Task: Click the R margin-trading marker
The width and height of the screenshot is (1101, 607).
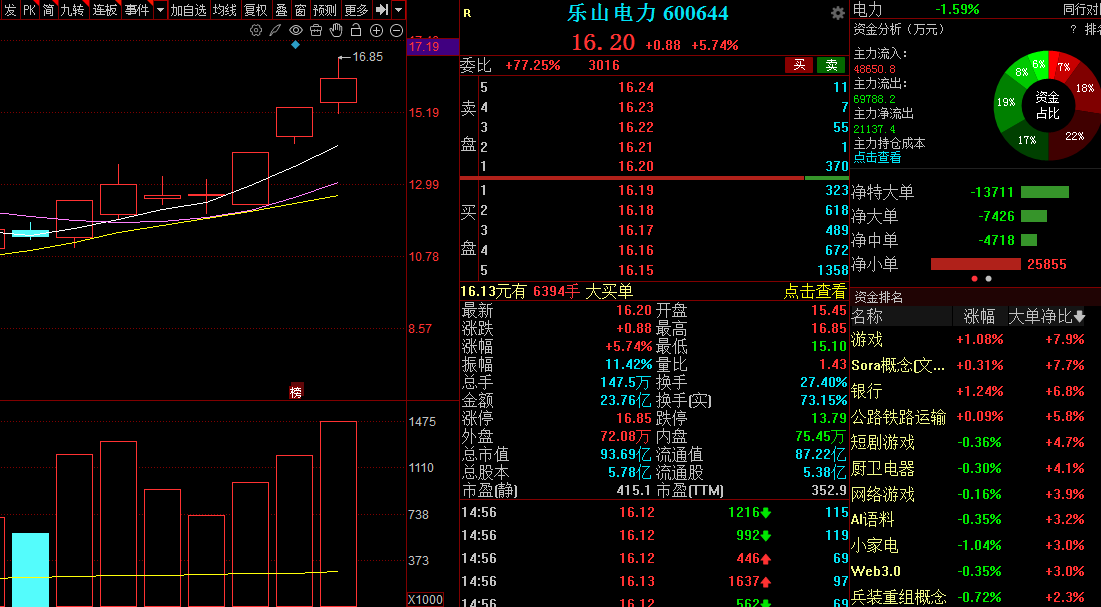Action: [468, 13]
